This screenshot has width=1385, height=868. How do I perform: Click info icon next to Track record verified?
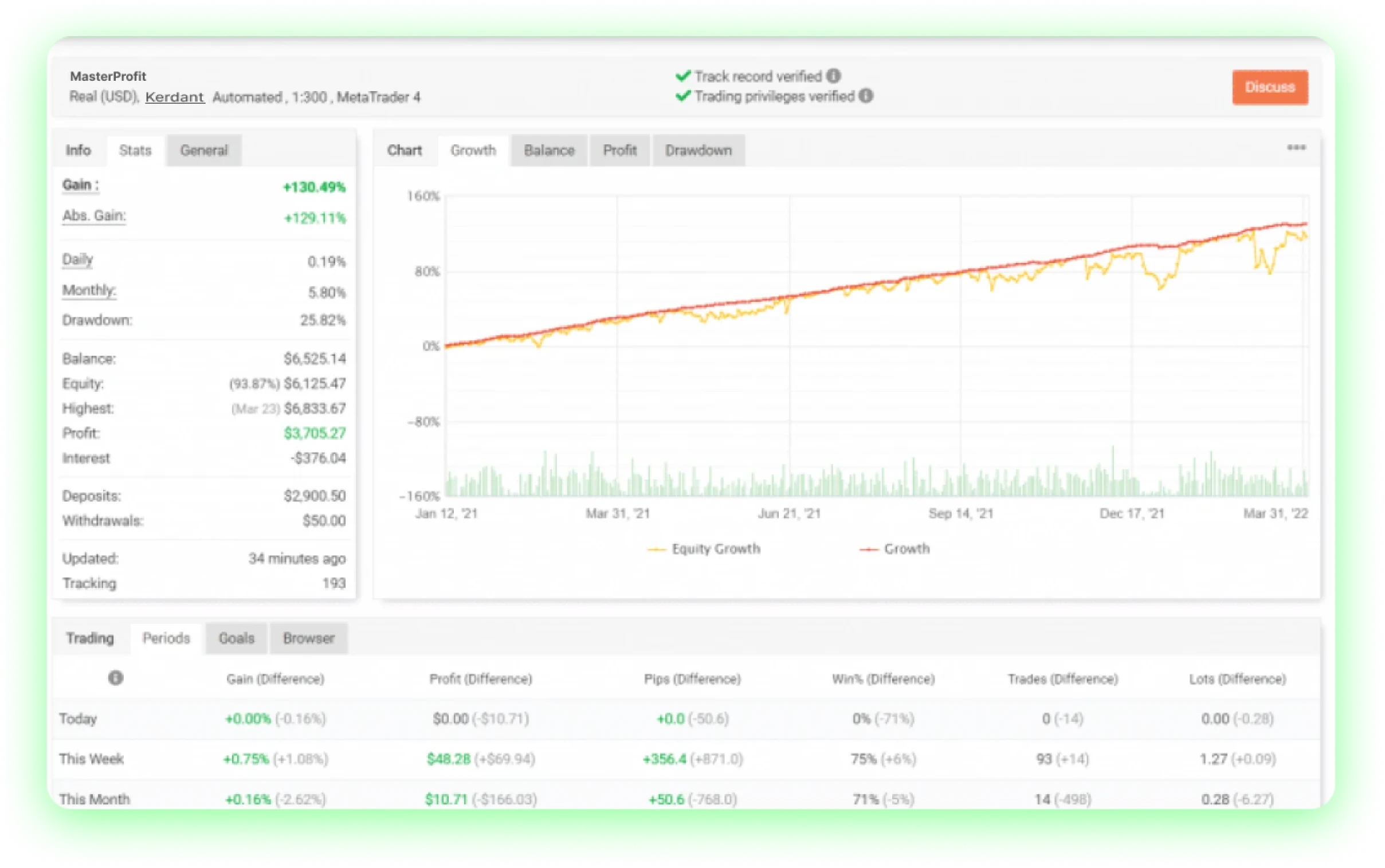(x=833, y=76)
